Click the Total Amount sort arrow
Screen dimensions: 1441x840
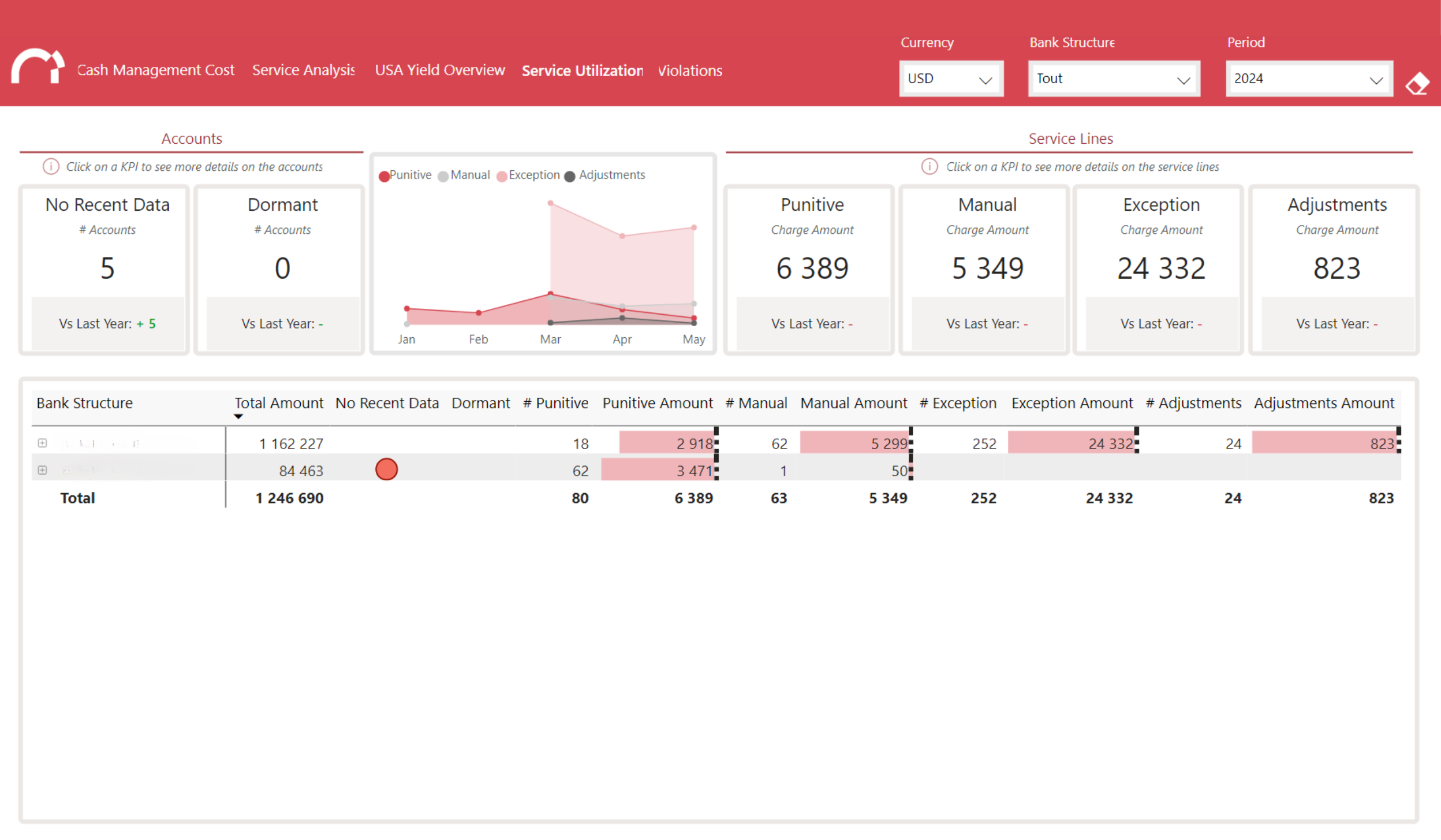(x=238, y=416)
